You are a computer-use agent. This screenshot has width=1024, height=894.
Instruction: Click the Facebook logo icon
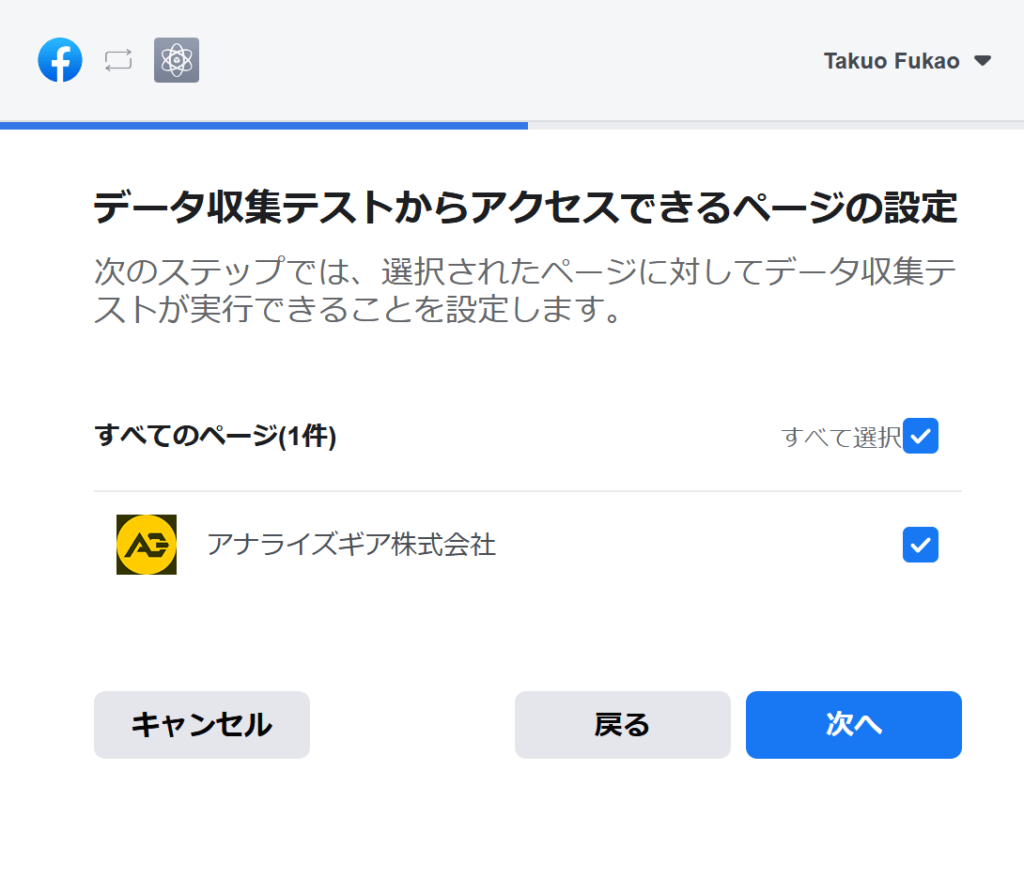point(60,60)
